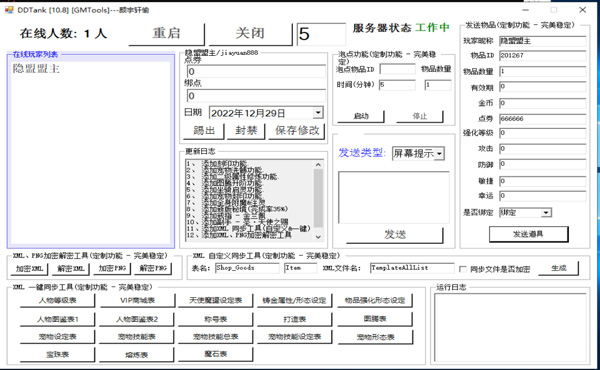Click the 保存修改 button
Image resolution: width=600 pixels, height=370 pixels.
297,131
